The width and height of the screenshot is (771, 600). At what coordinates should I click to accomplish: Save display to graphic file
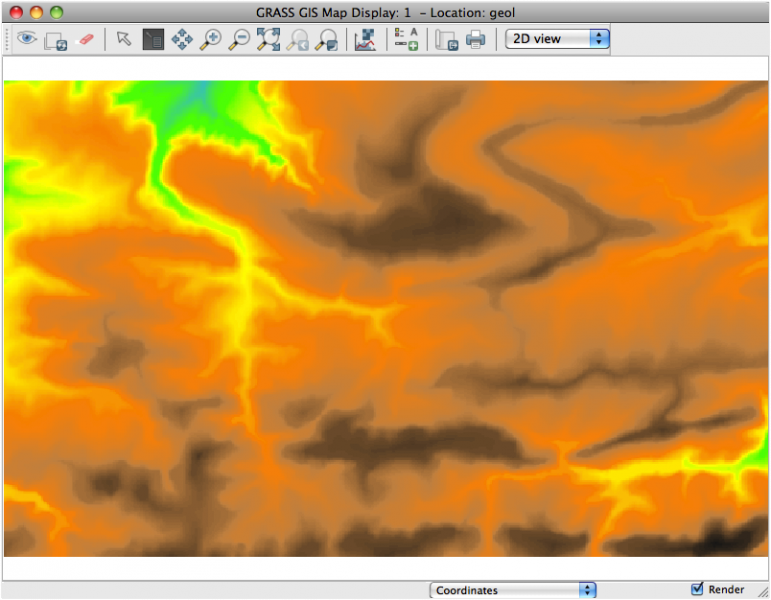point(446,40)
